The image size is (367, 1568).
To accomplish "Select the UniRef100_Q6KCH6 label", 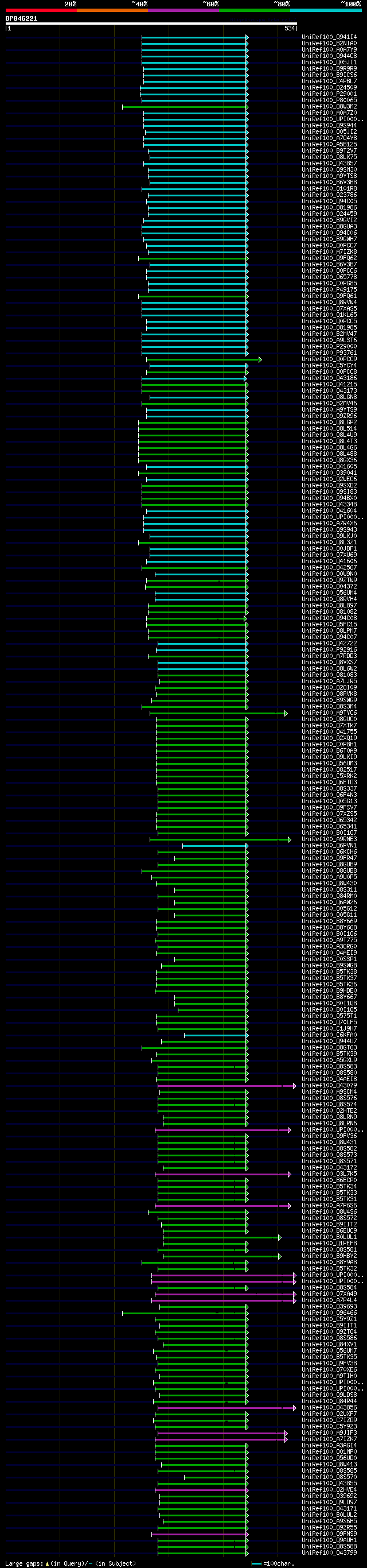I will pyautogui.click(x=329, y=851).
